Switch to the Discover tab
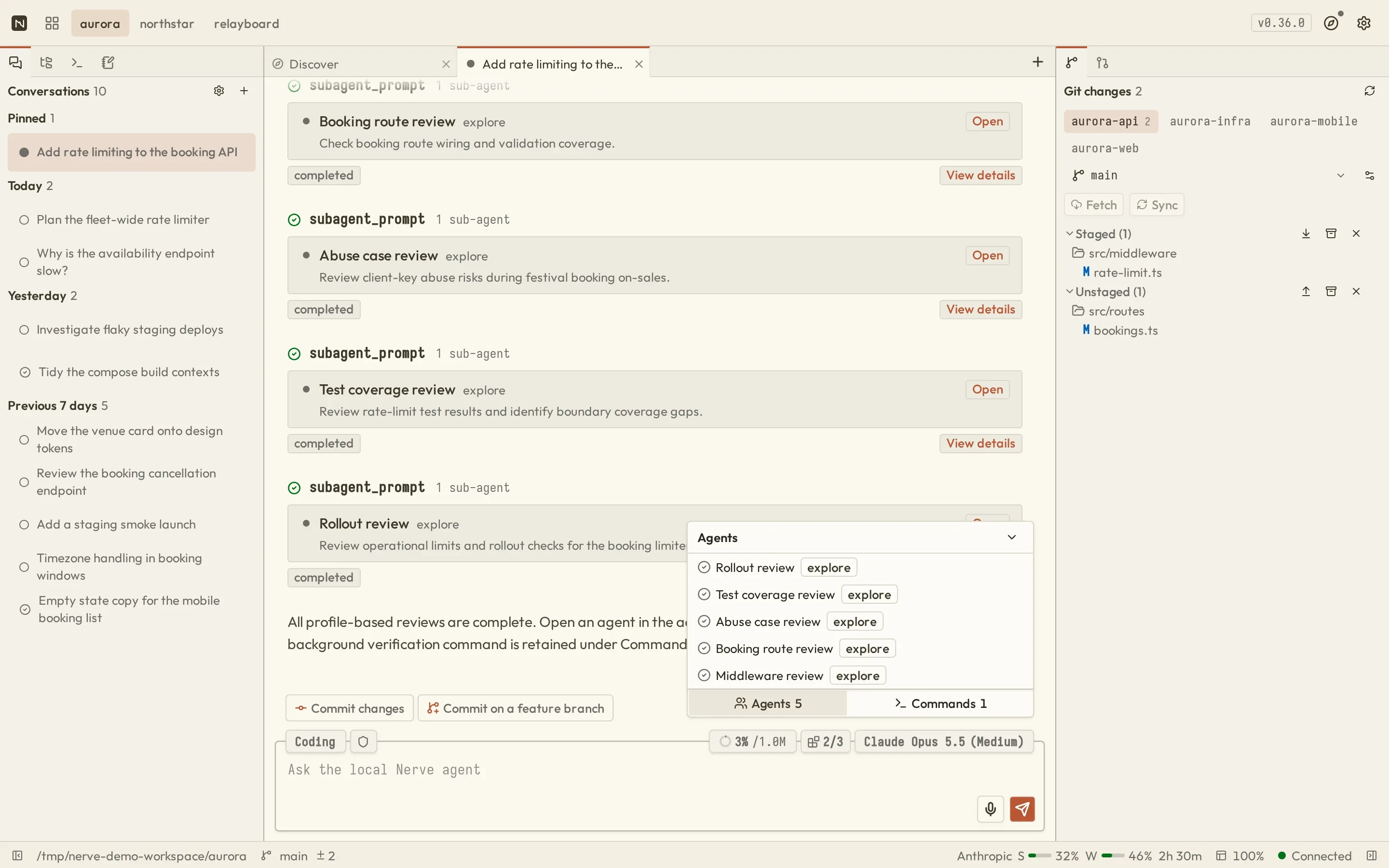 360,64
